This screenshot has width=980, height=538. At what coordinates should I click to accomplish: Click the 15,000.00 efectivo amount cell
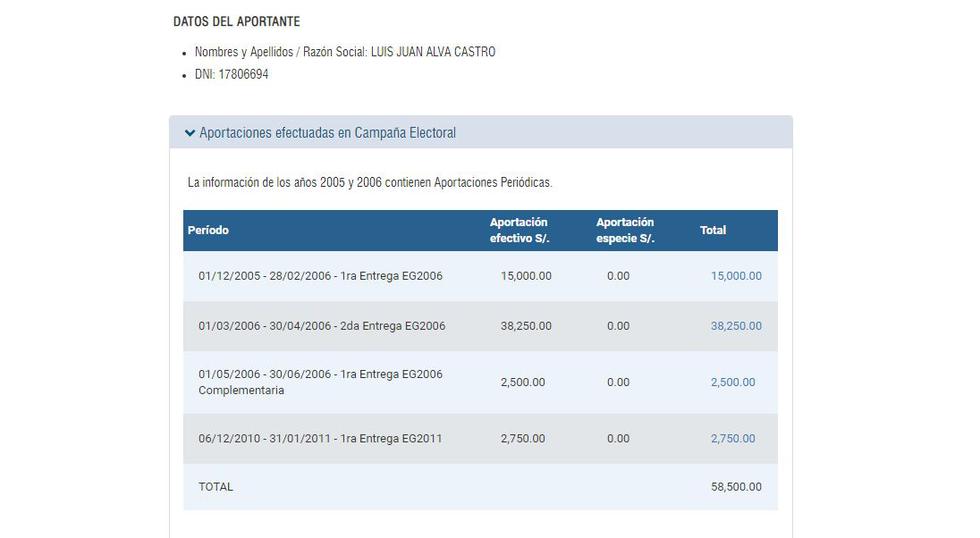[x=526, y=276]
